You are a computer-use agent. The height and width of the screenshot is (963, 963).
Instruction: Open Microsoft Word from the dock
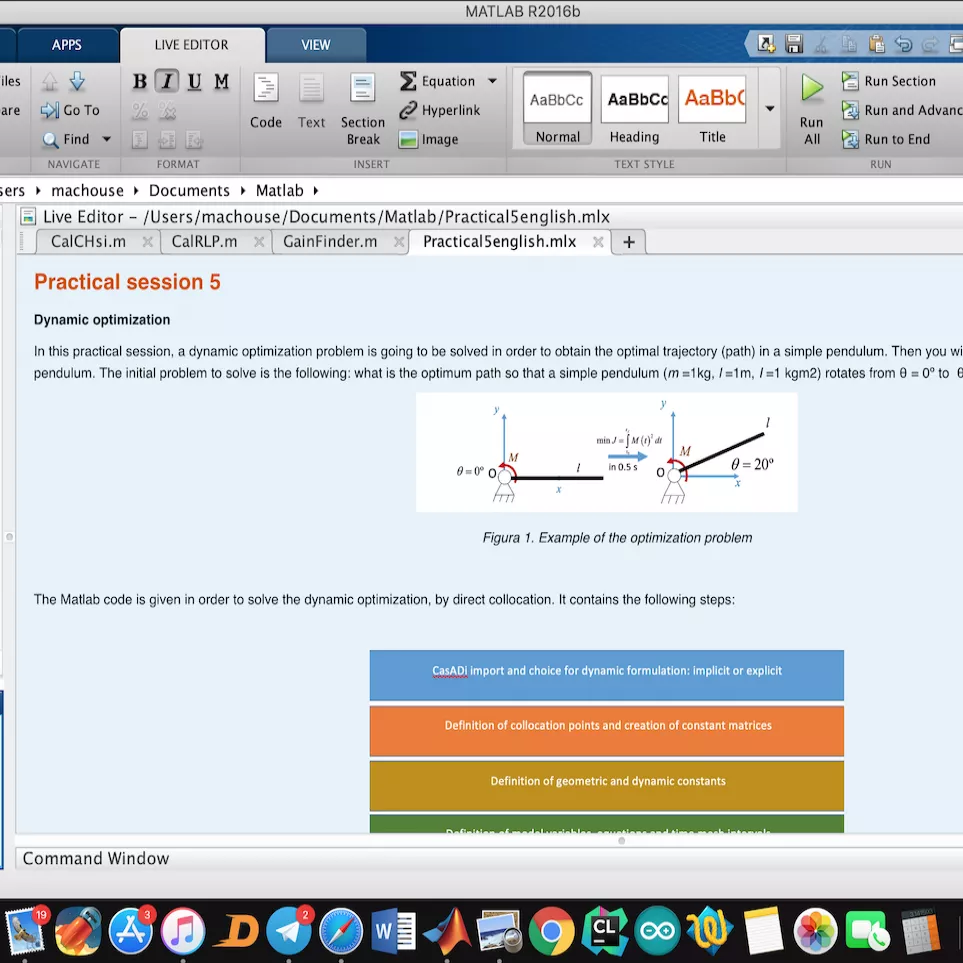[394, 931]
